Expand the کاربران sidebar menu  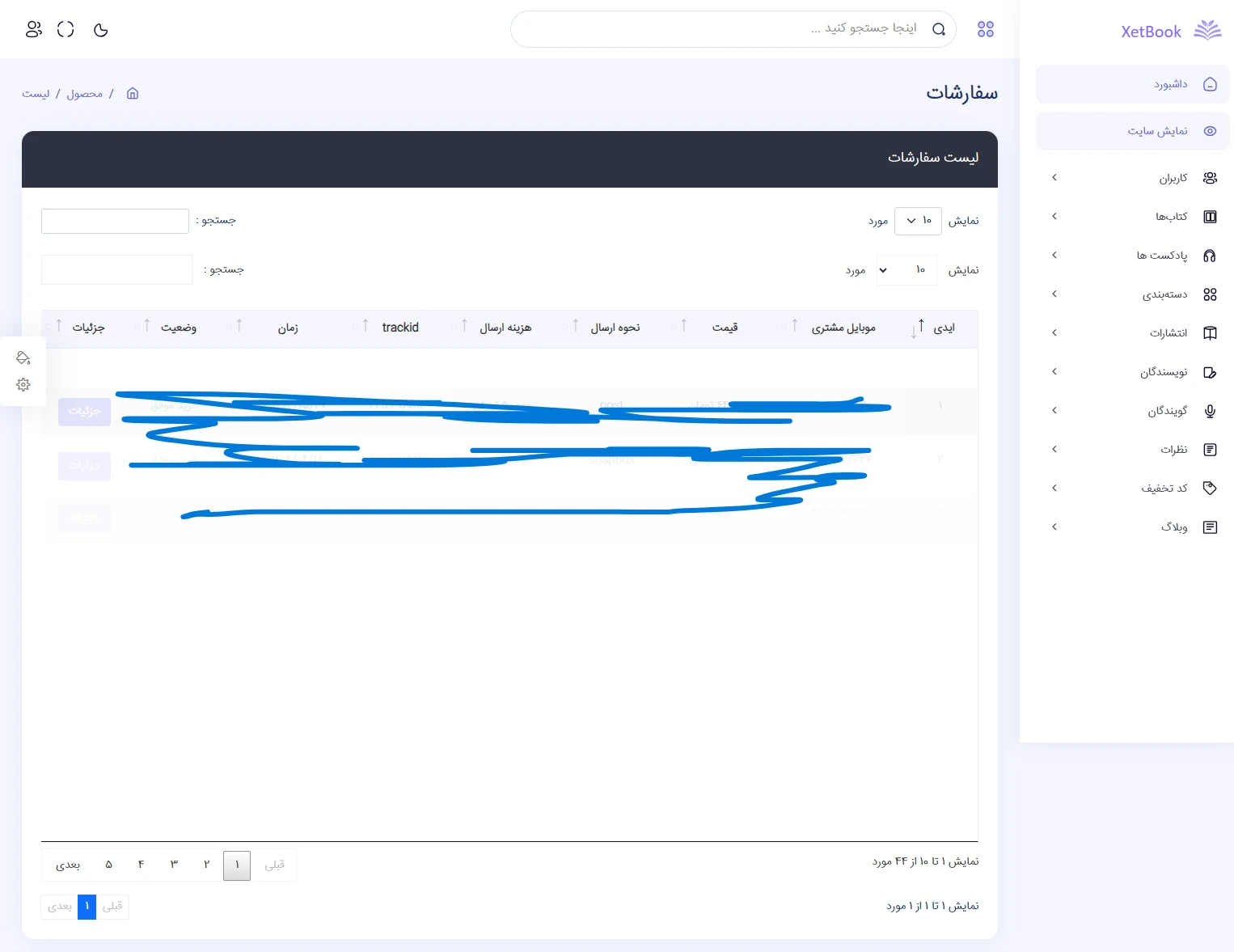click(x=1132, y=178)
